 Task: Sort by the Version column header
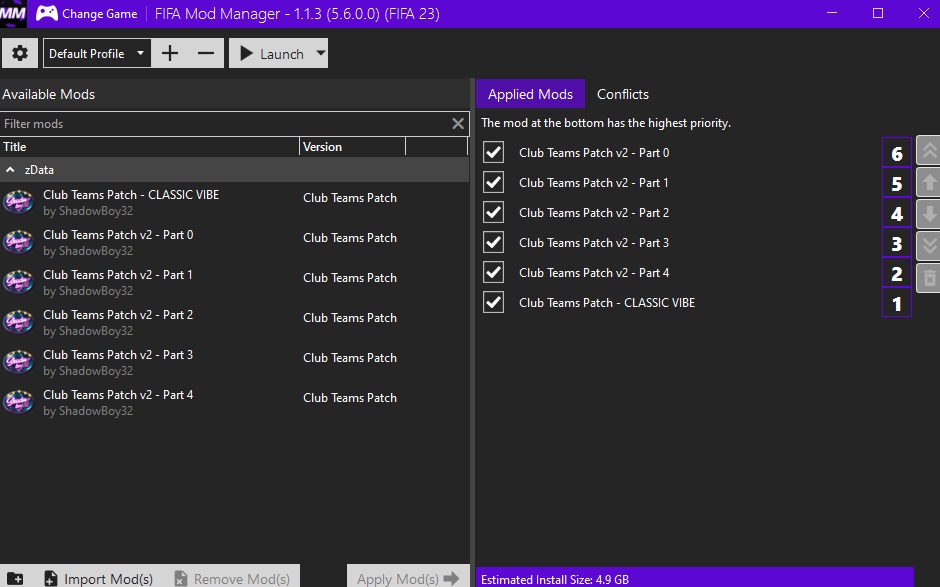(352, 146)
